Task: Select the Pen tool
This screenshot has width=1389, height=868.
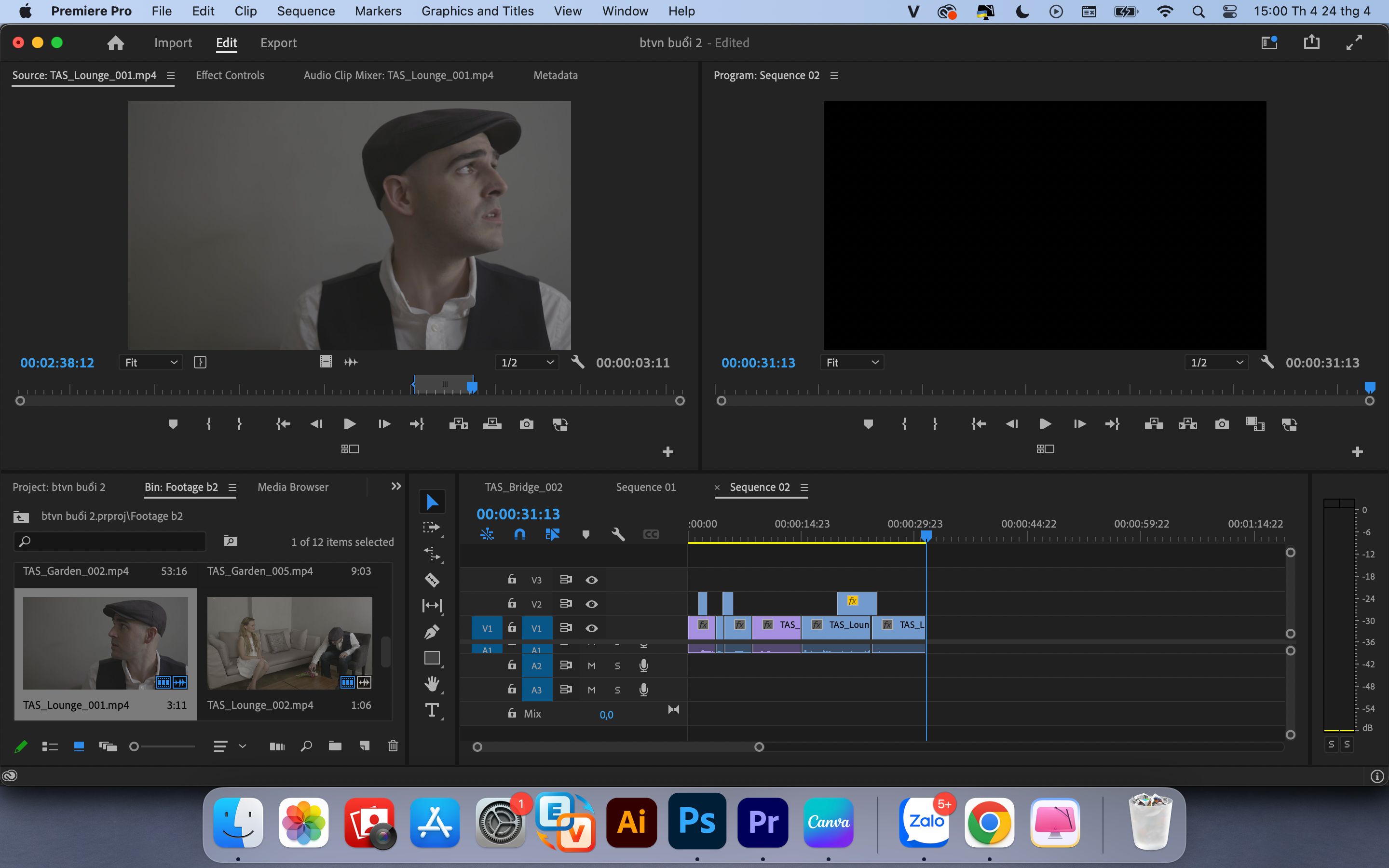Action: [432, 632]
